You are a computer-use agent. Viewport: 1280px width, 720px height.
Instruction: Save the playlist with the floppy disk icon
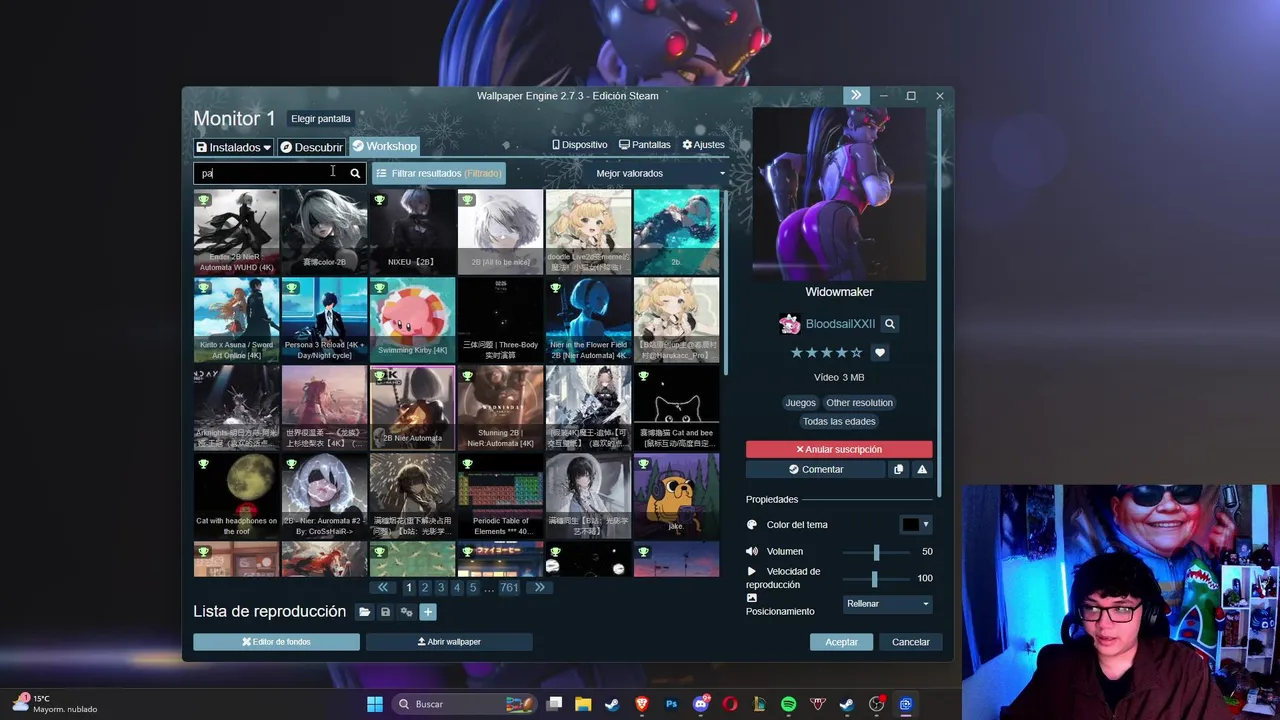coord(386,612)
